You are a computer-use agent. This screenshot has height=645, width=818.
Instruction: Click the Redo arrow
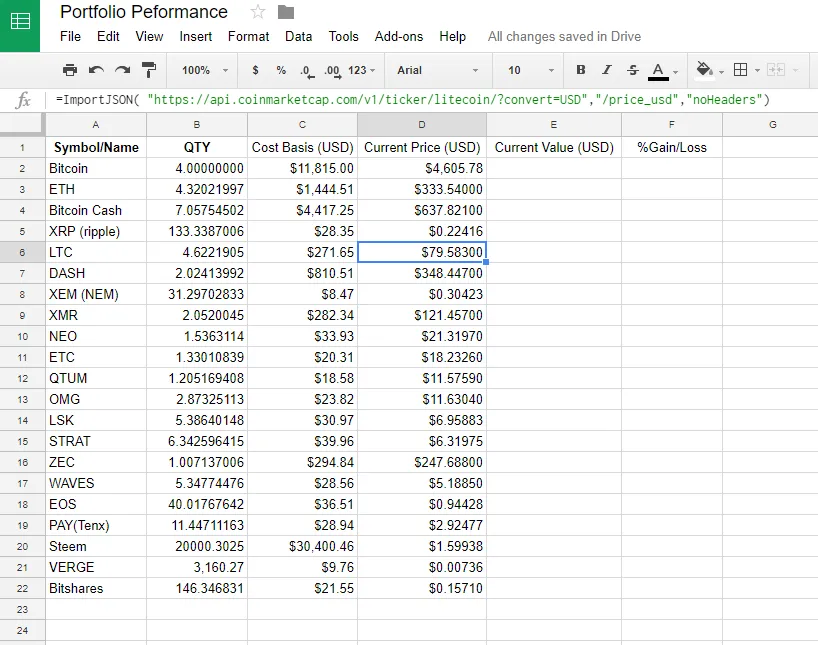click(x=123, y=70)
